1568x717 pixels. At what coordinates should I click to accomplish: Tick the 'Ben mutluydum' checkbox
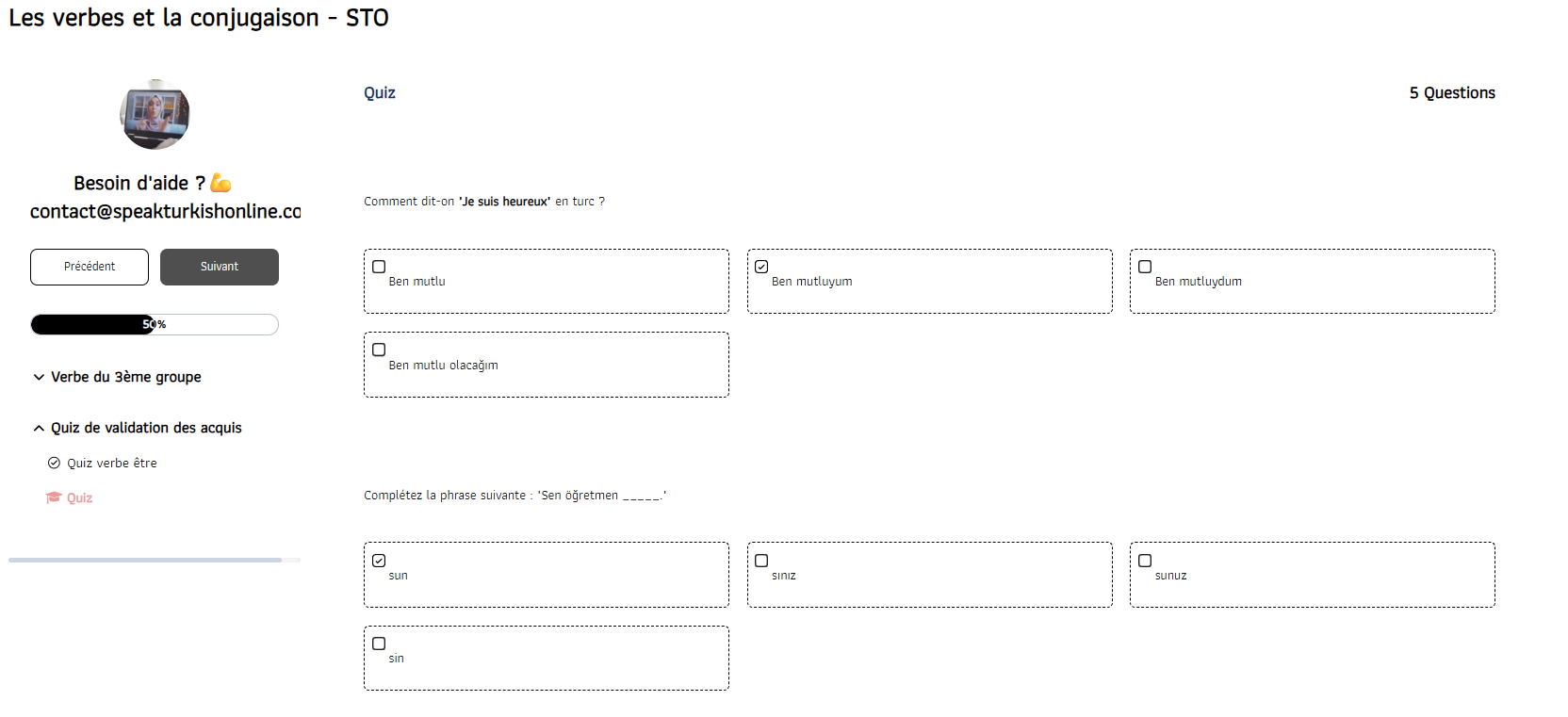[1145, 267]
